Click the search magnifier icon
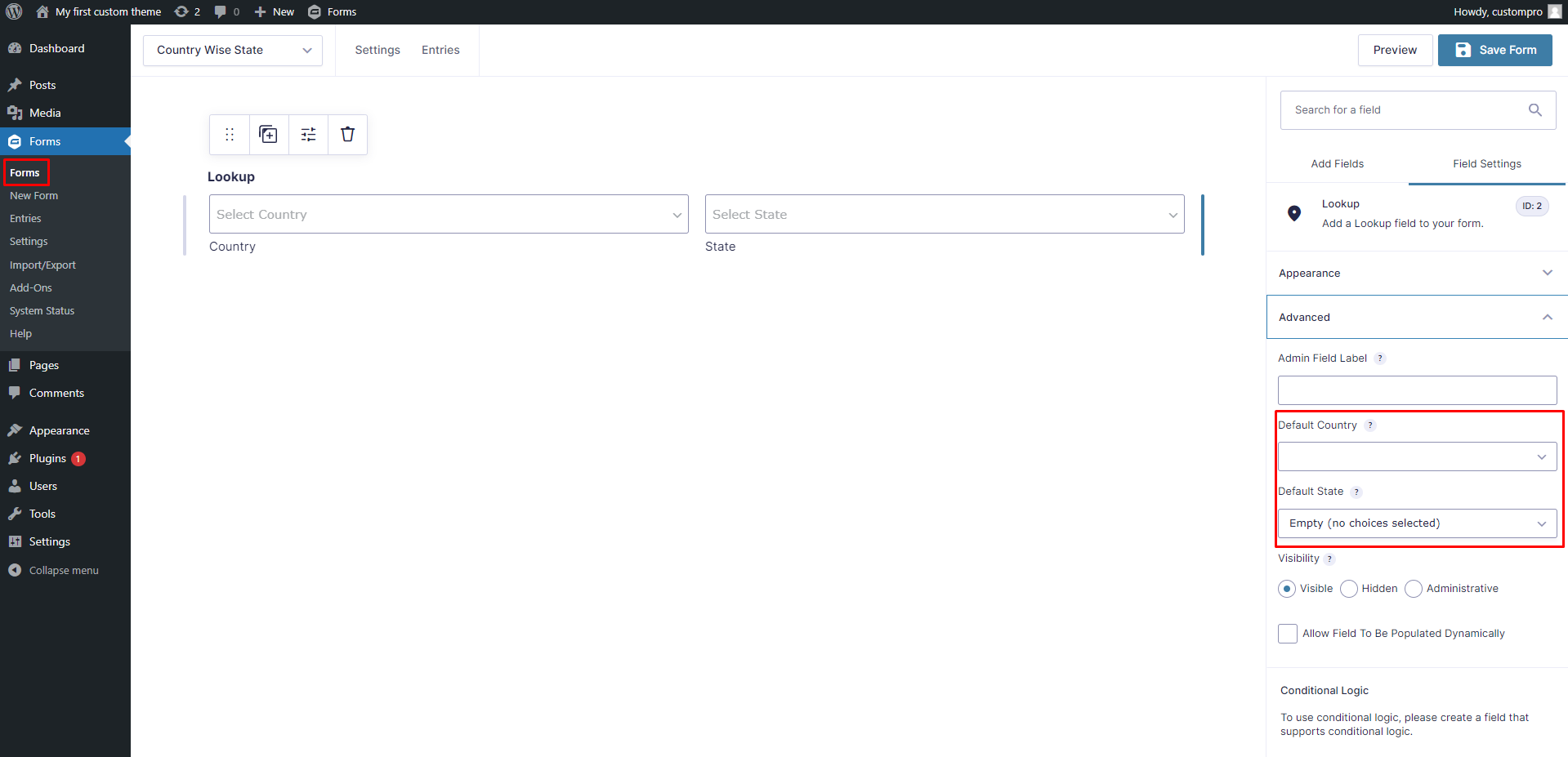Image resolution: width=1568 pixels, height=757 pixels. pos(1535,110)
